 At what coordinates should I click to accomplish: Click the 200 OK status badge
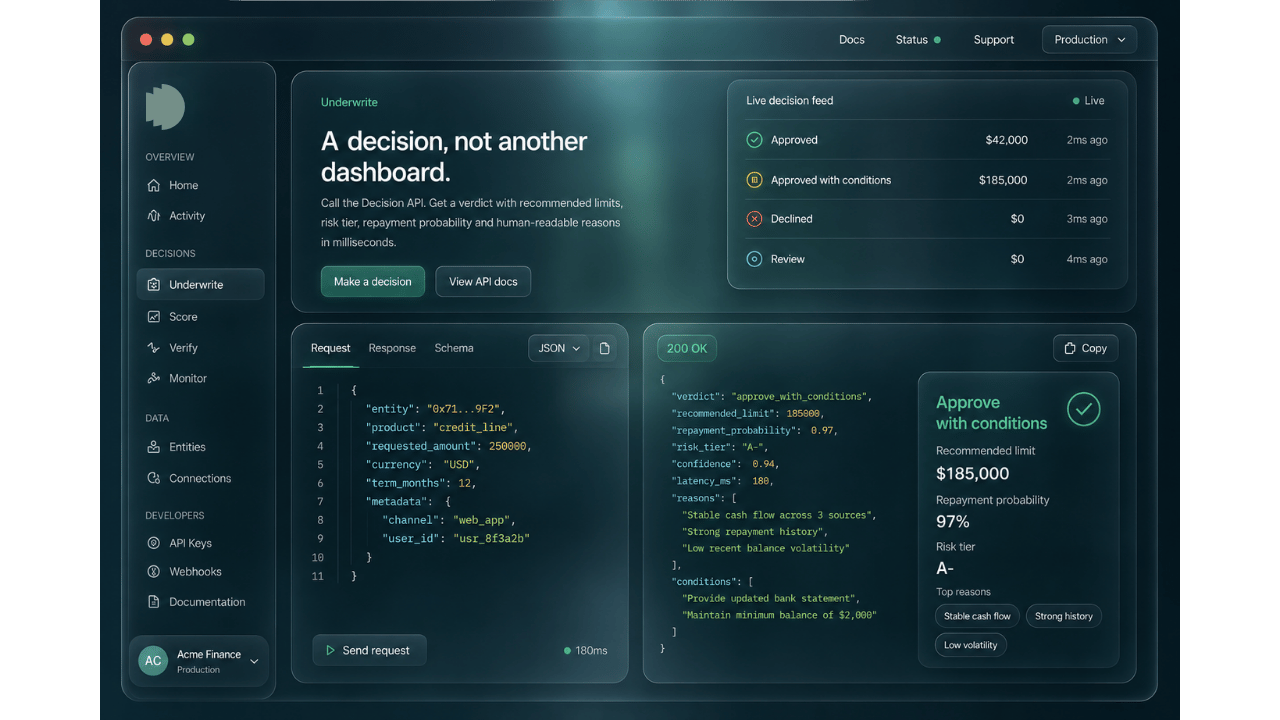(687, 348)
